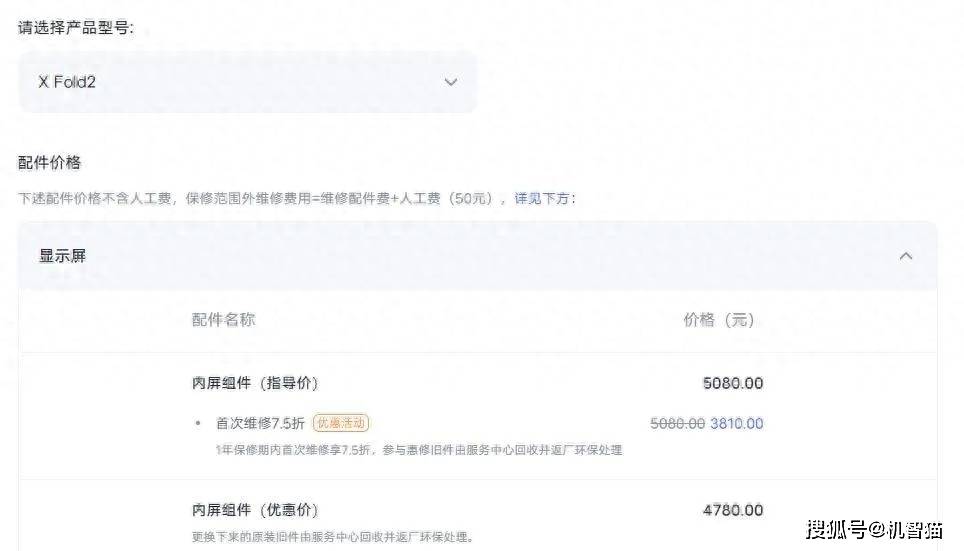Click the 配件价格 section heading
964x551 pixels.
click(49, 162)
